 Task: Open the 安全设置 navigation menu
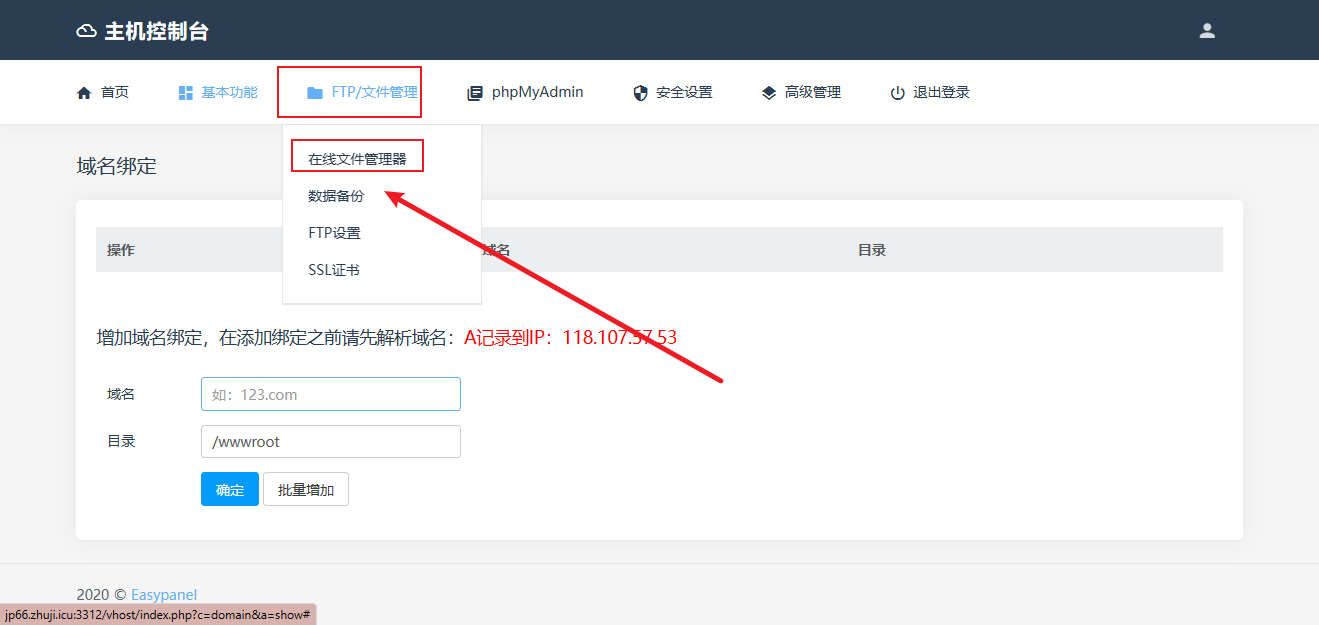tap(684, 92)
